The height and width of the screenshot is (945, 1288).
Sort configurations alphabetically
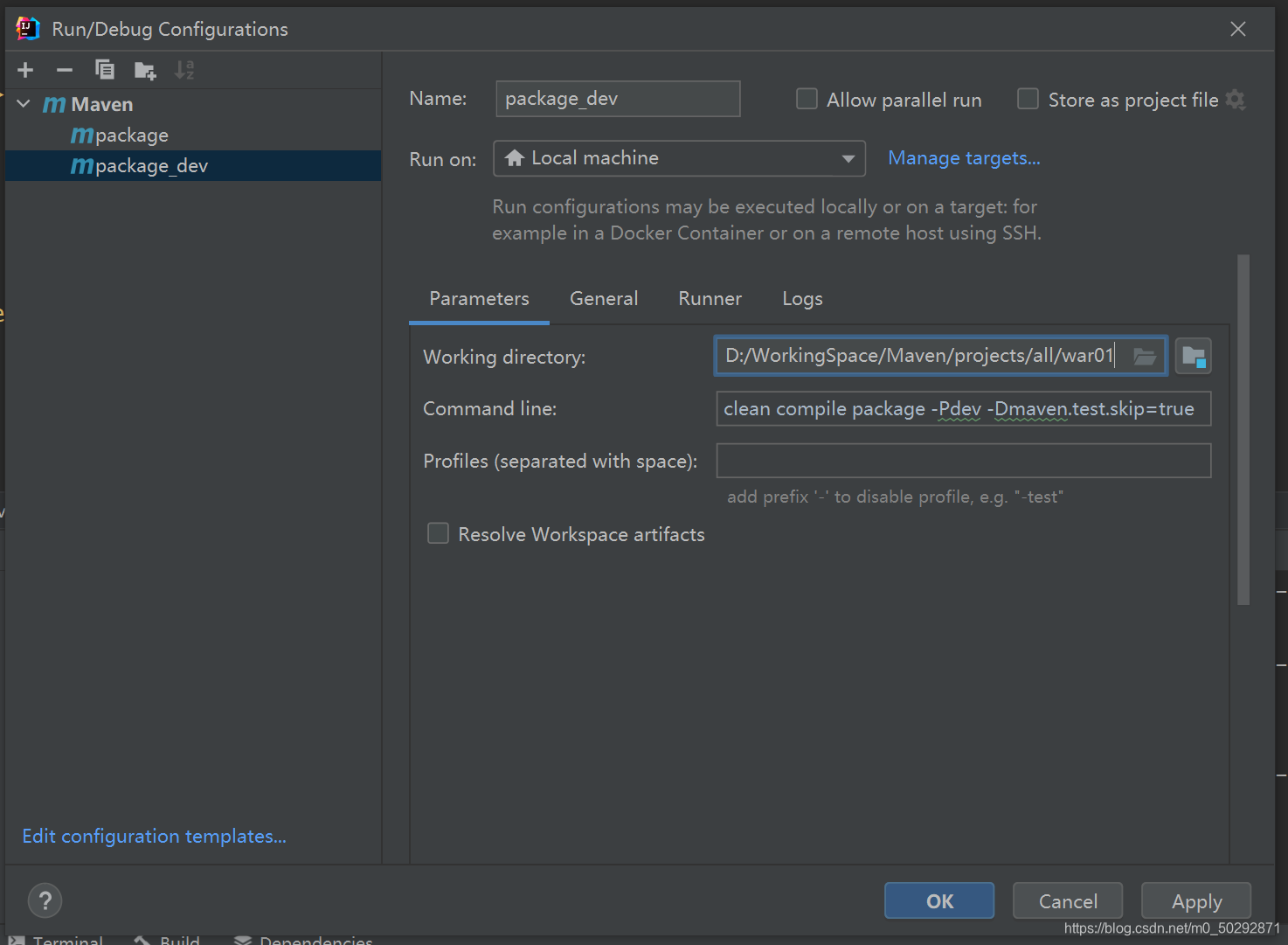point(184,70)
